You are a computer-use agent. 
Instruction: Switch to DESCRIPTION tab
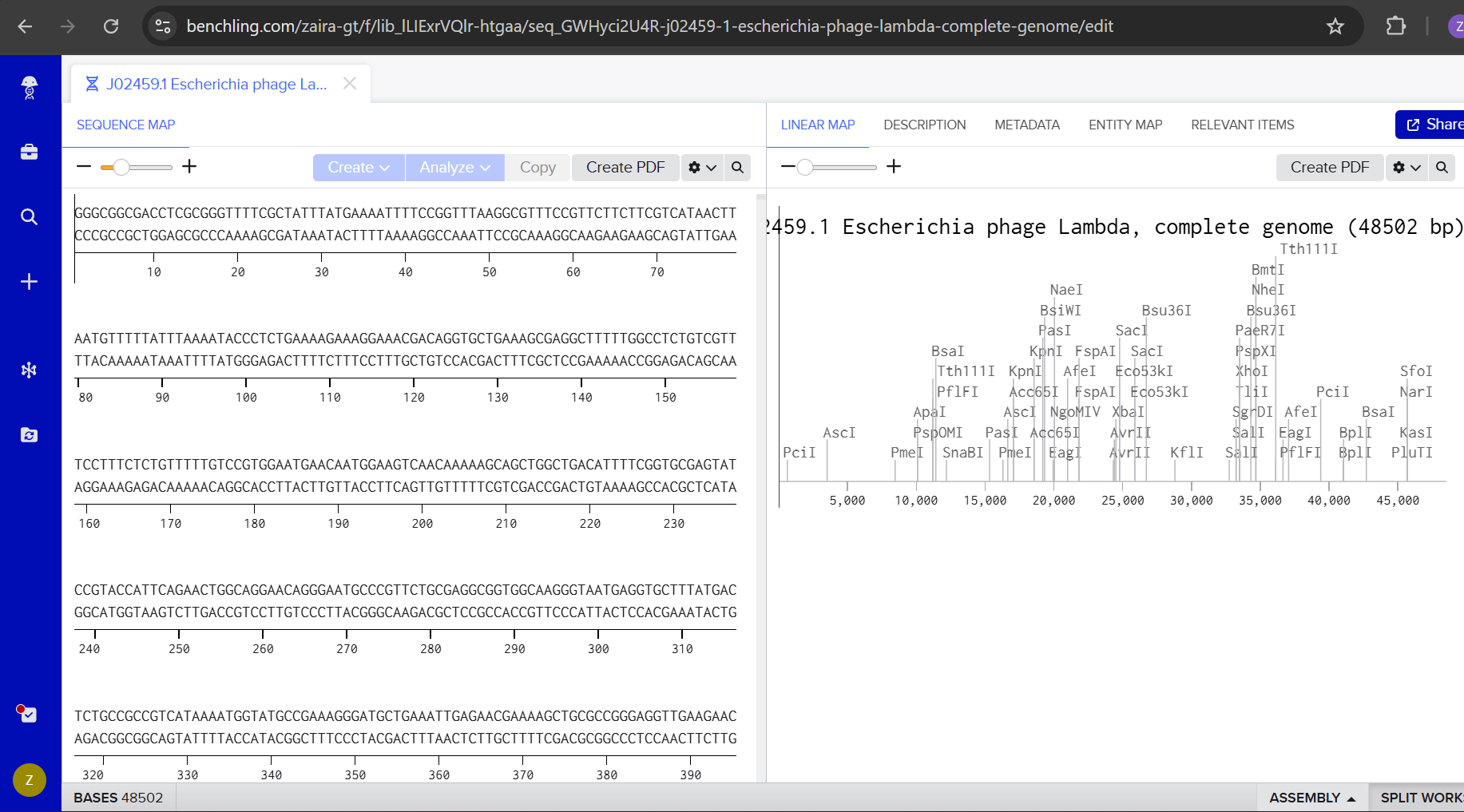pyautogui.click(x=925, y=125)
